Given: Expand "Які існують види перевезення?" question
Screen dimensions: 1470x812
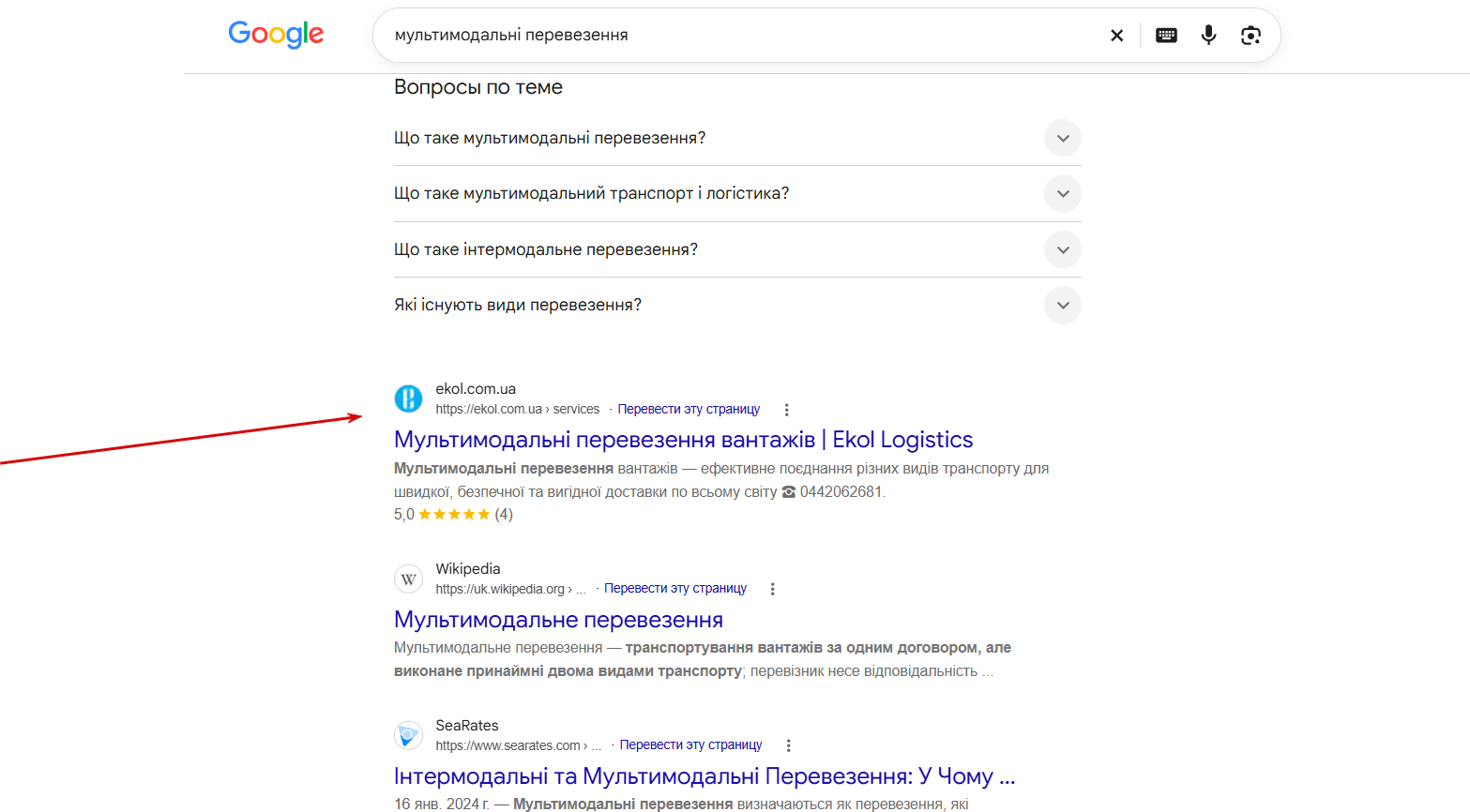Looking at the screenshot, I should click(x=737, y=305).
